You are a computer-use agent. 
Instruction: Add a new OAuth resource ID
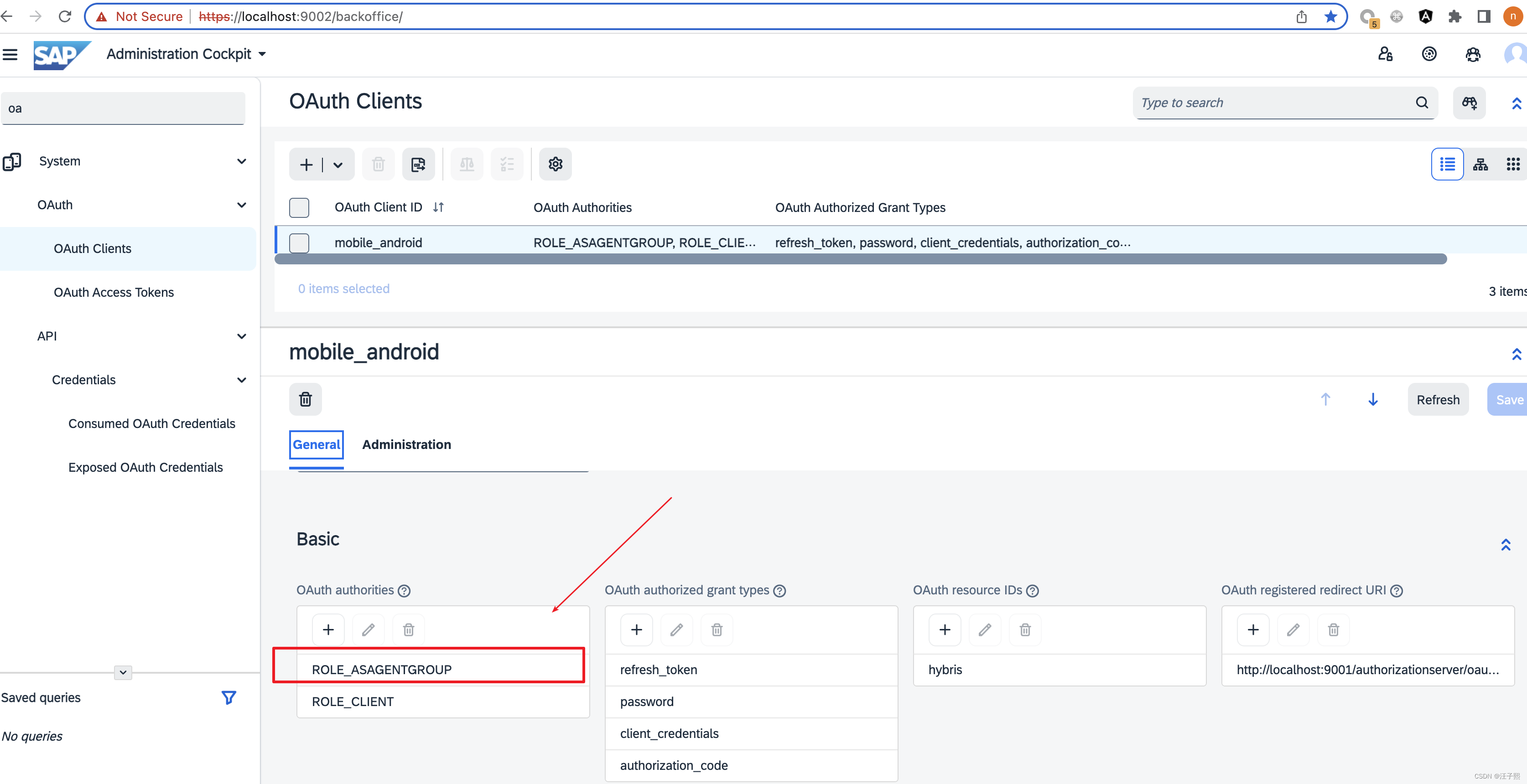pos(944,629)
